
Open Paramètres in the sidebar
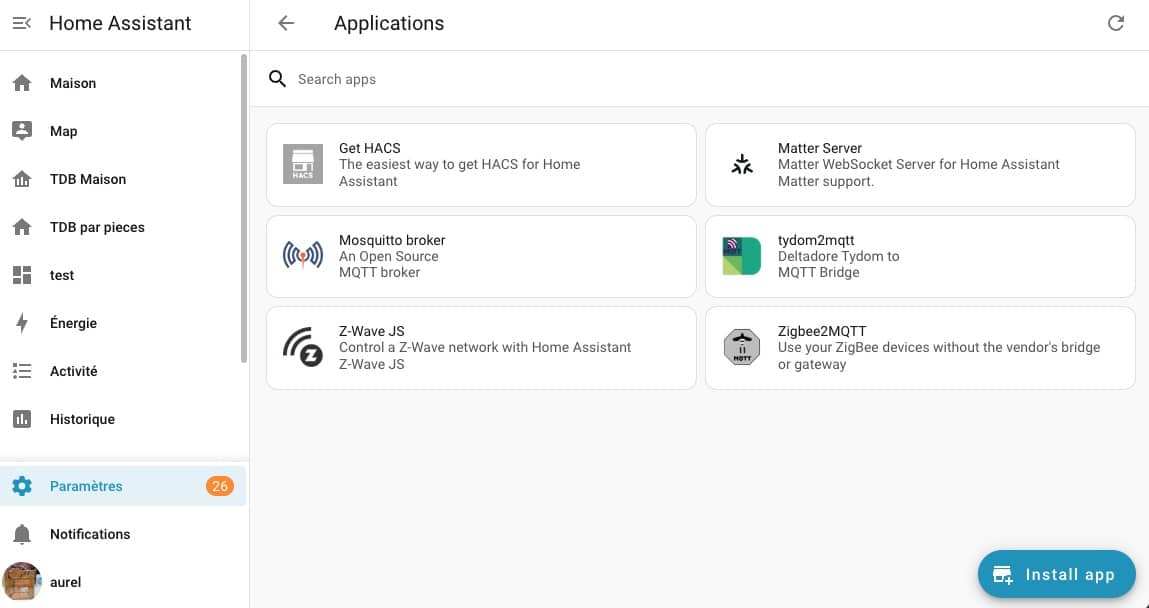(x=86, y=486)
